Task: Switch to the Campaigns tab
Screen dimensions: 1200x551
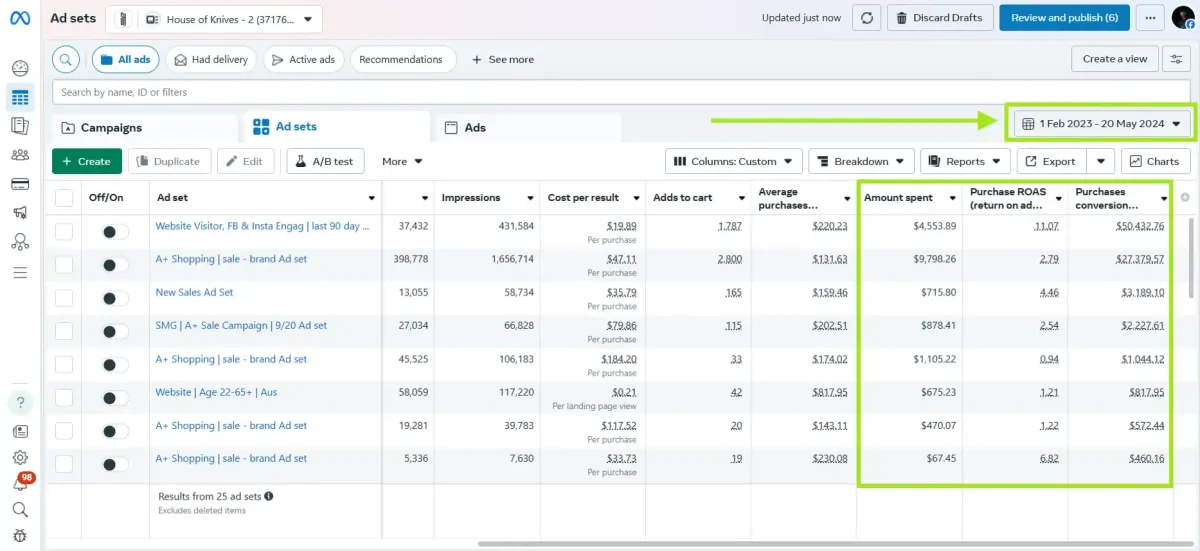Action: [x=110, y=128]
